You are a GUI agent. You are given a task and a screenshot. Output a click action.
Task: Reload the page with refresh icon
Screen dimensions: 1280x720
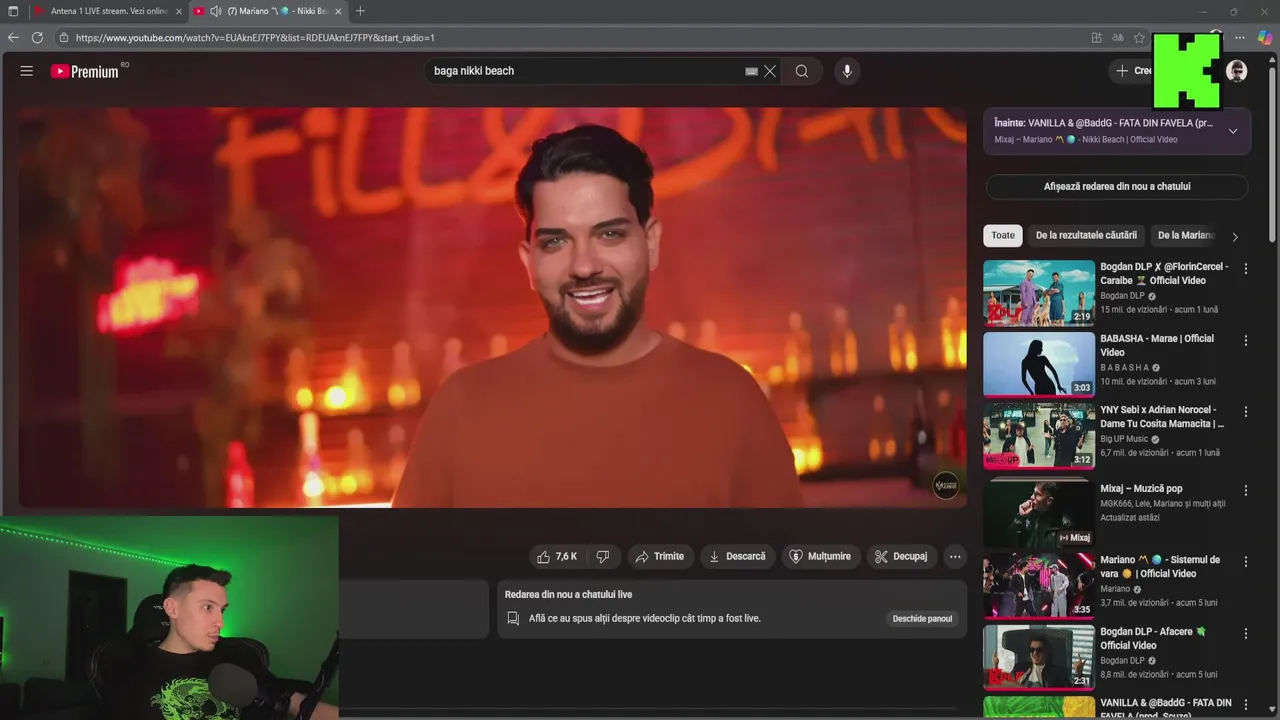(x=37, y=38)
